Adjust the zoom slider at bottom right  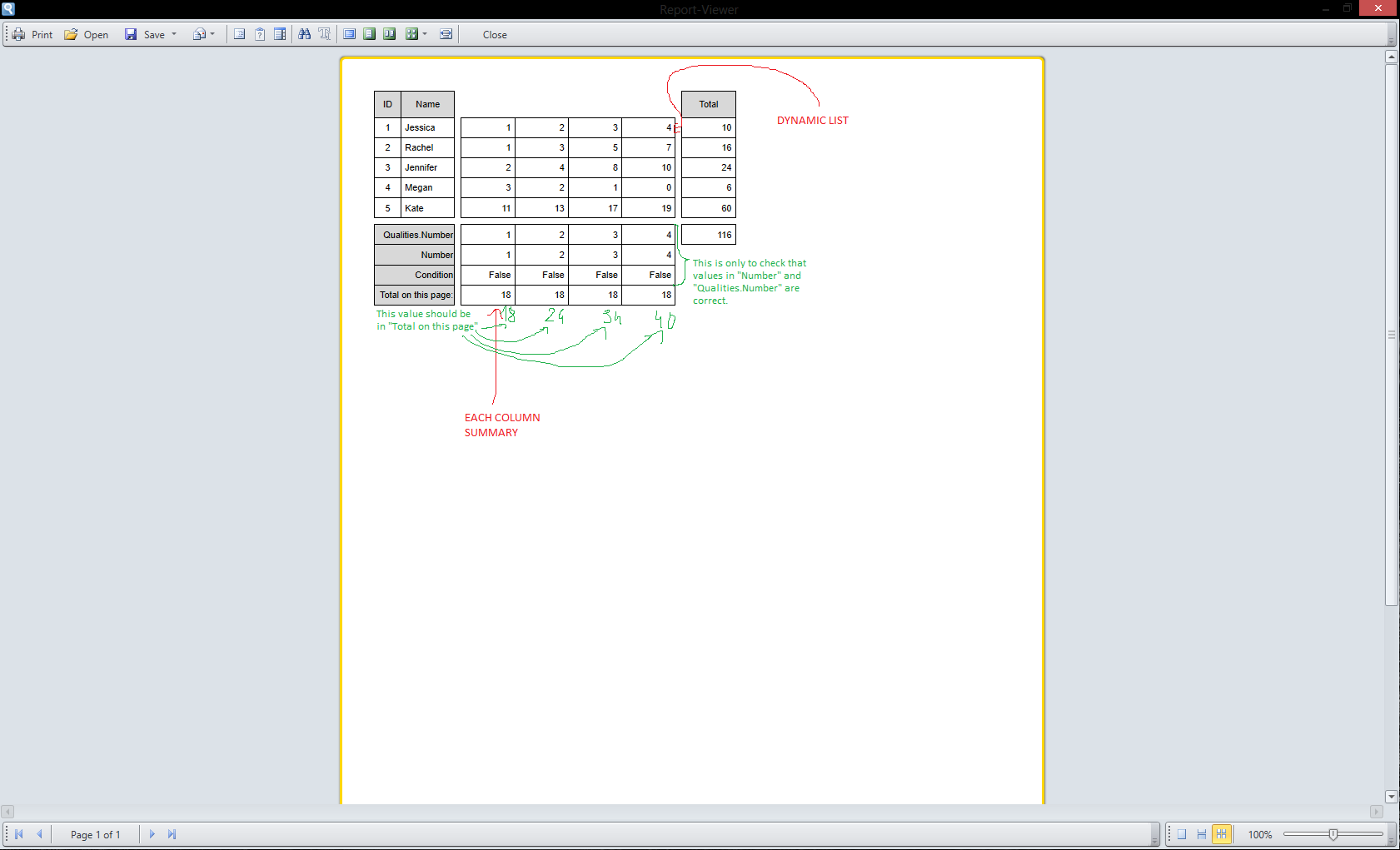click(x=1333, y=833)
